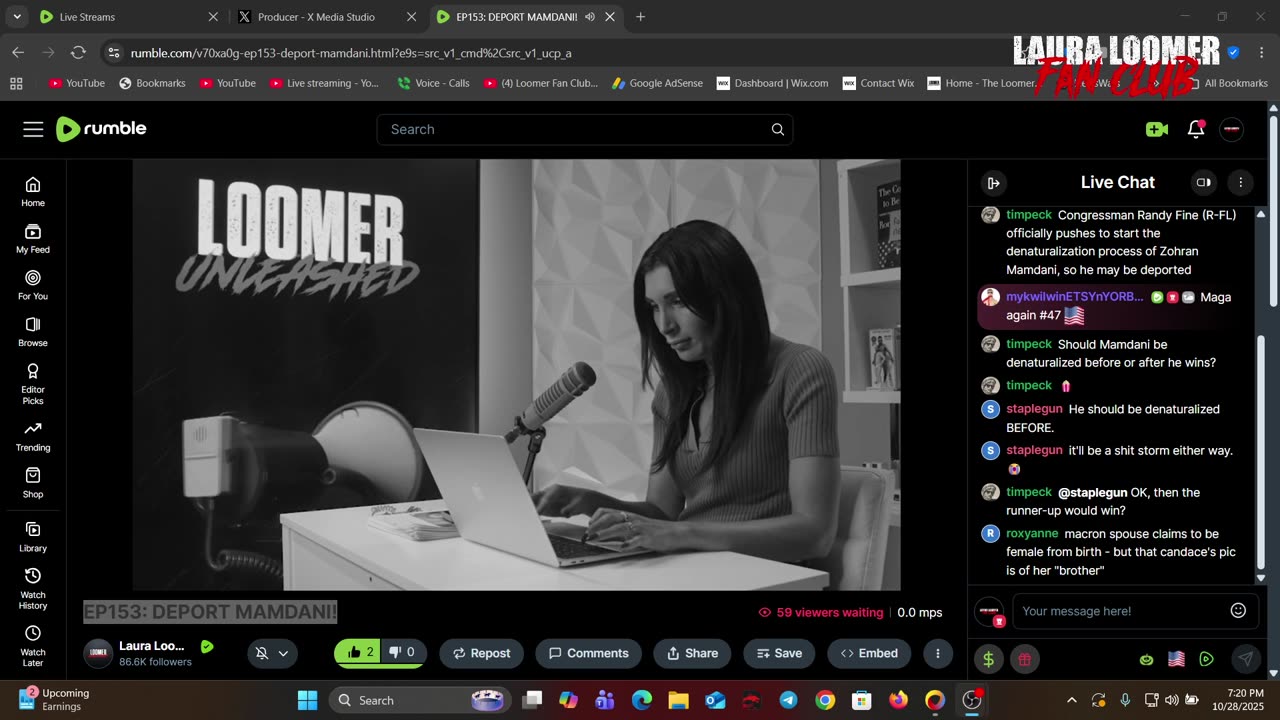Screen dimensions: 1280x720
Task: Open Google AdSense bookmark
Action: pos(657,83)
